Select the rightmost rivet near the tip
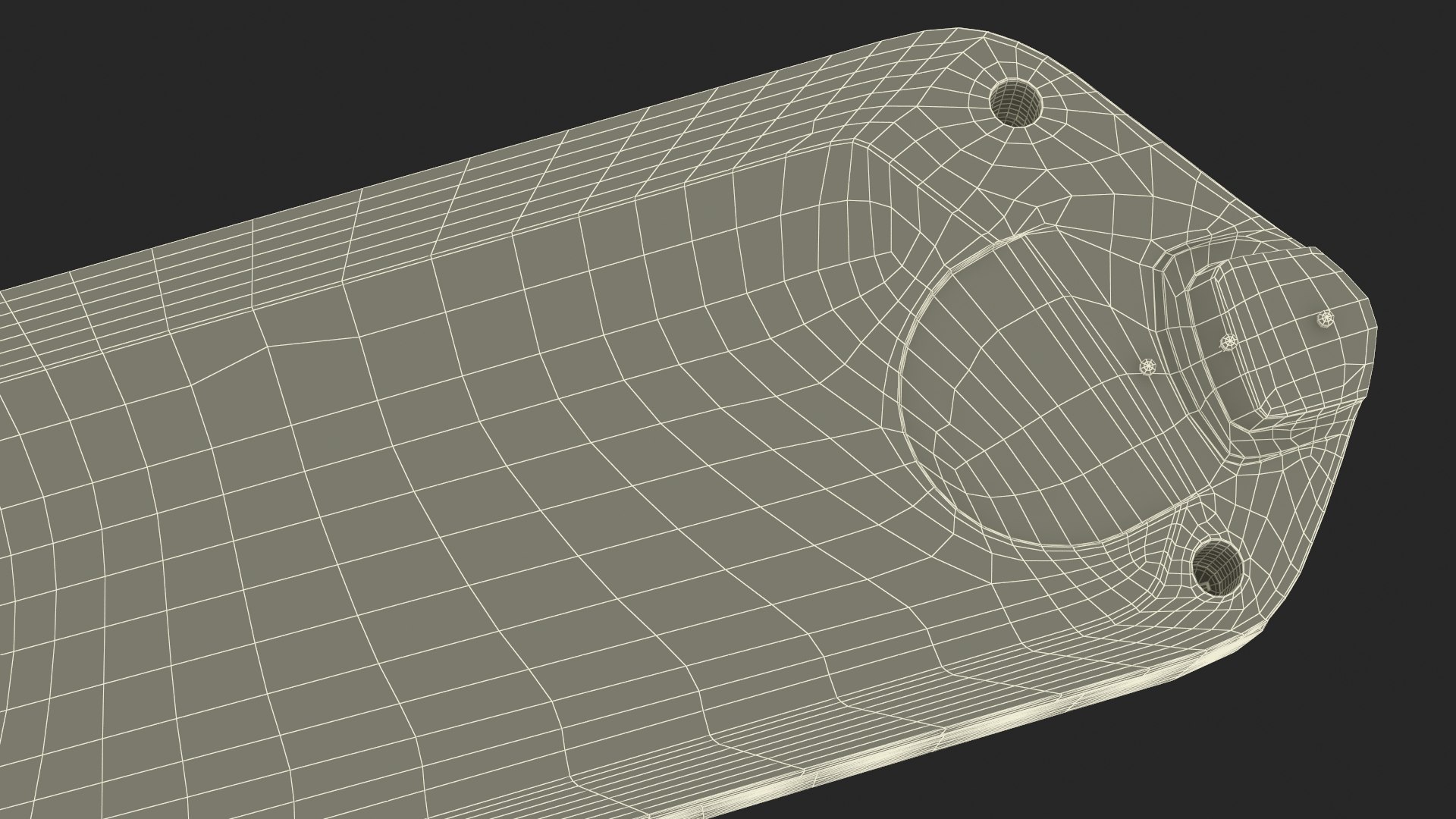The width and height of the screenshot is (1456, 819). click(x=1326, y=318)
